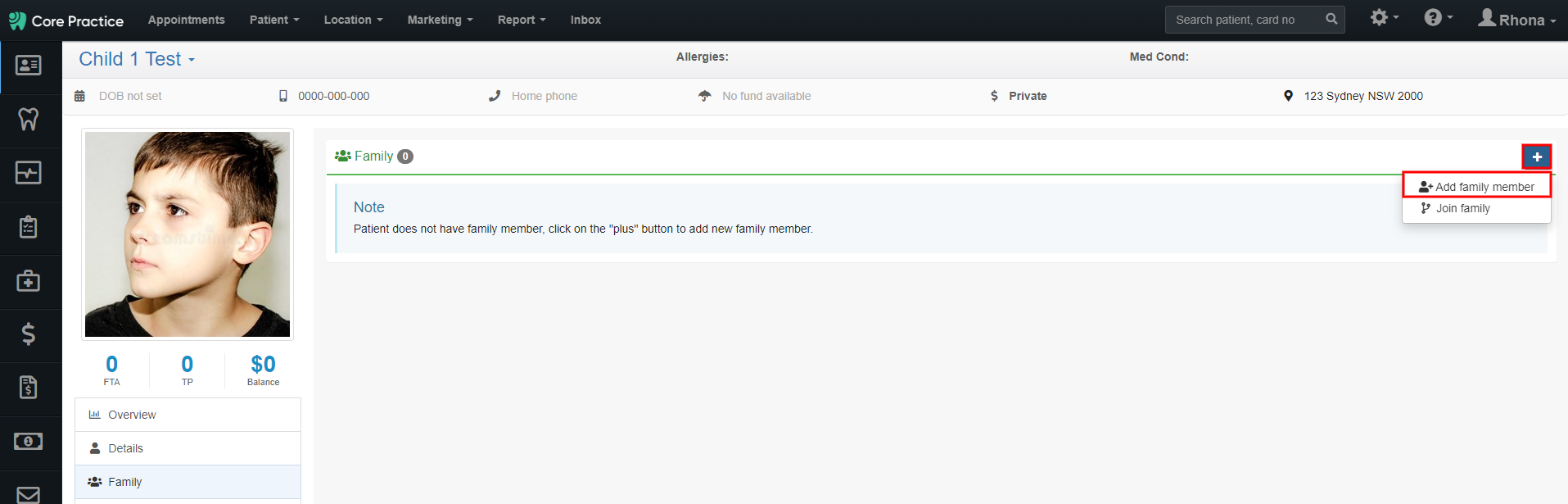
Task: Open the invoice document sidebar icon
Action: pos(29,387)
